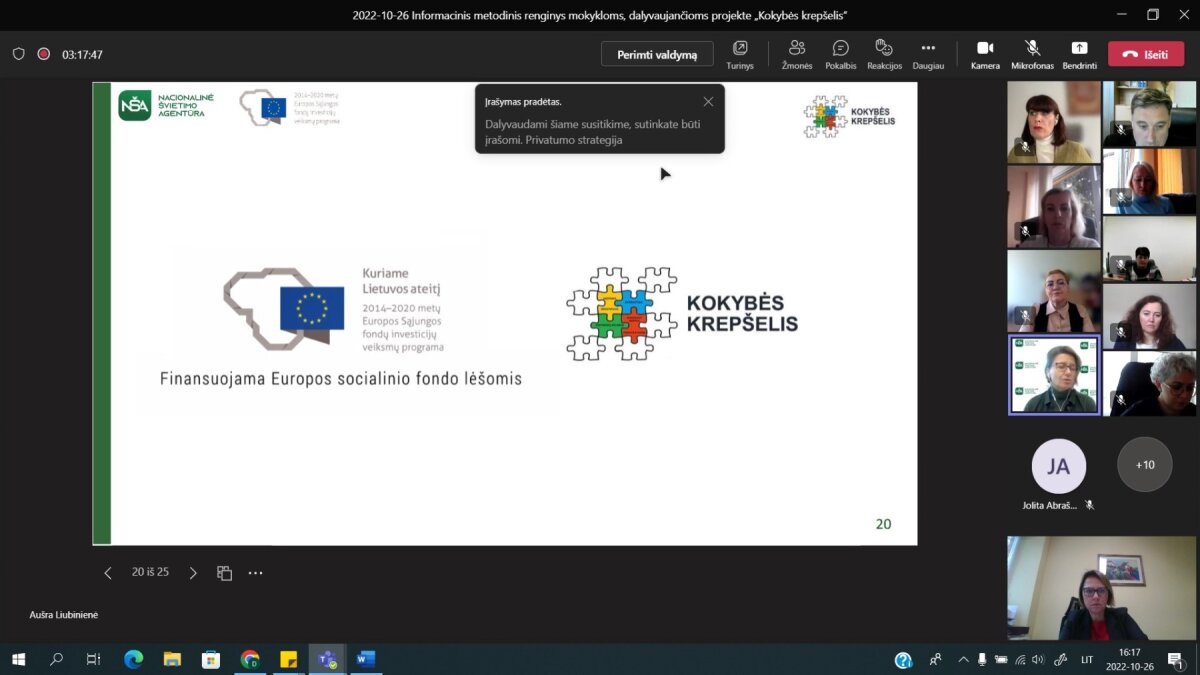Click the microphone icon in the system tray
1200x675 pixels.
pyautogui.click(x=982, y=660)
